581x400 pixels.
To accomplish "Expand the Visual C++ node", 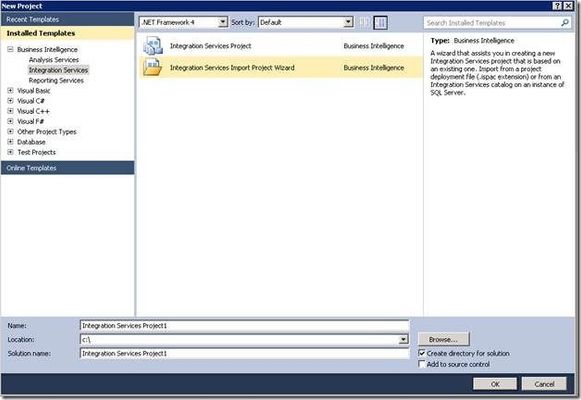I will [10, 111].
